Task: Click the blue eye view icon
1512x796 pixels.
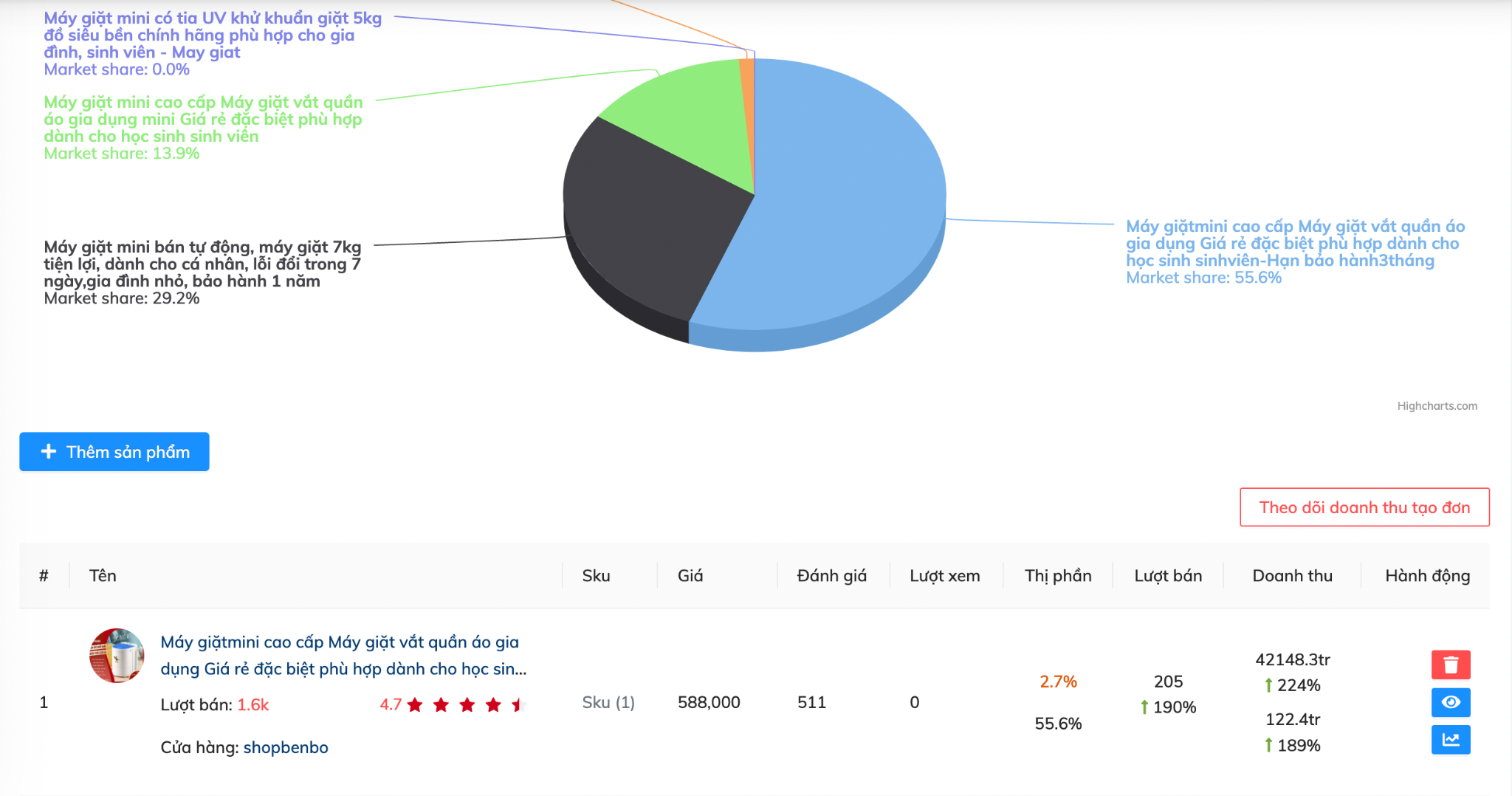Action: (x=1450, y=702)
